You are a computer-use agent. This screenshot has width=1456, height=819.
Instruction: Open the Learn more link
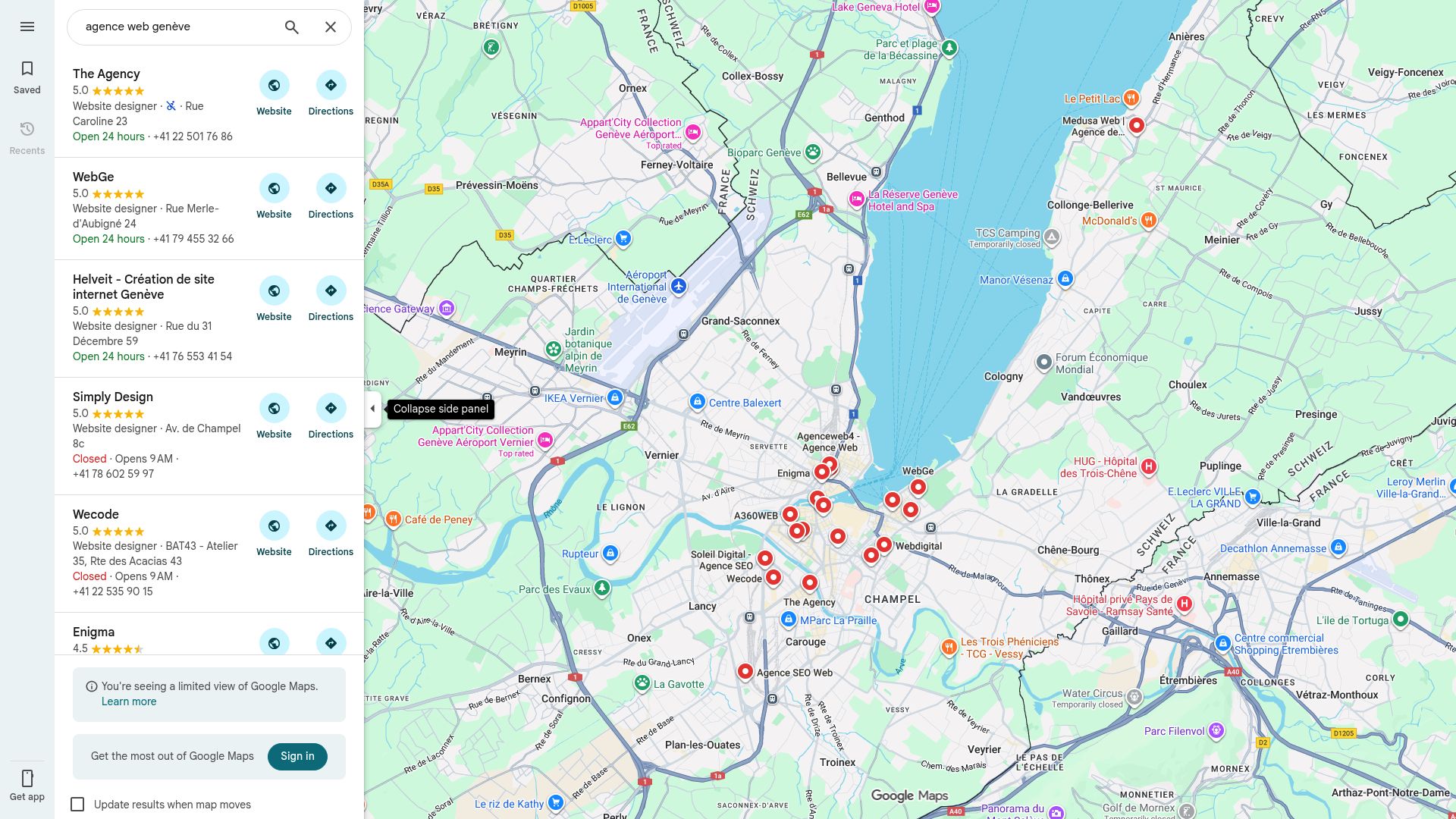128,701
